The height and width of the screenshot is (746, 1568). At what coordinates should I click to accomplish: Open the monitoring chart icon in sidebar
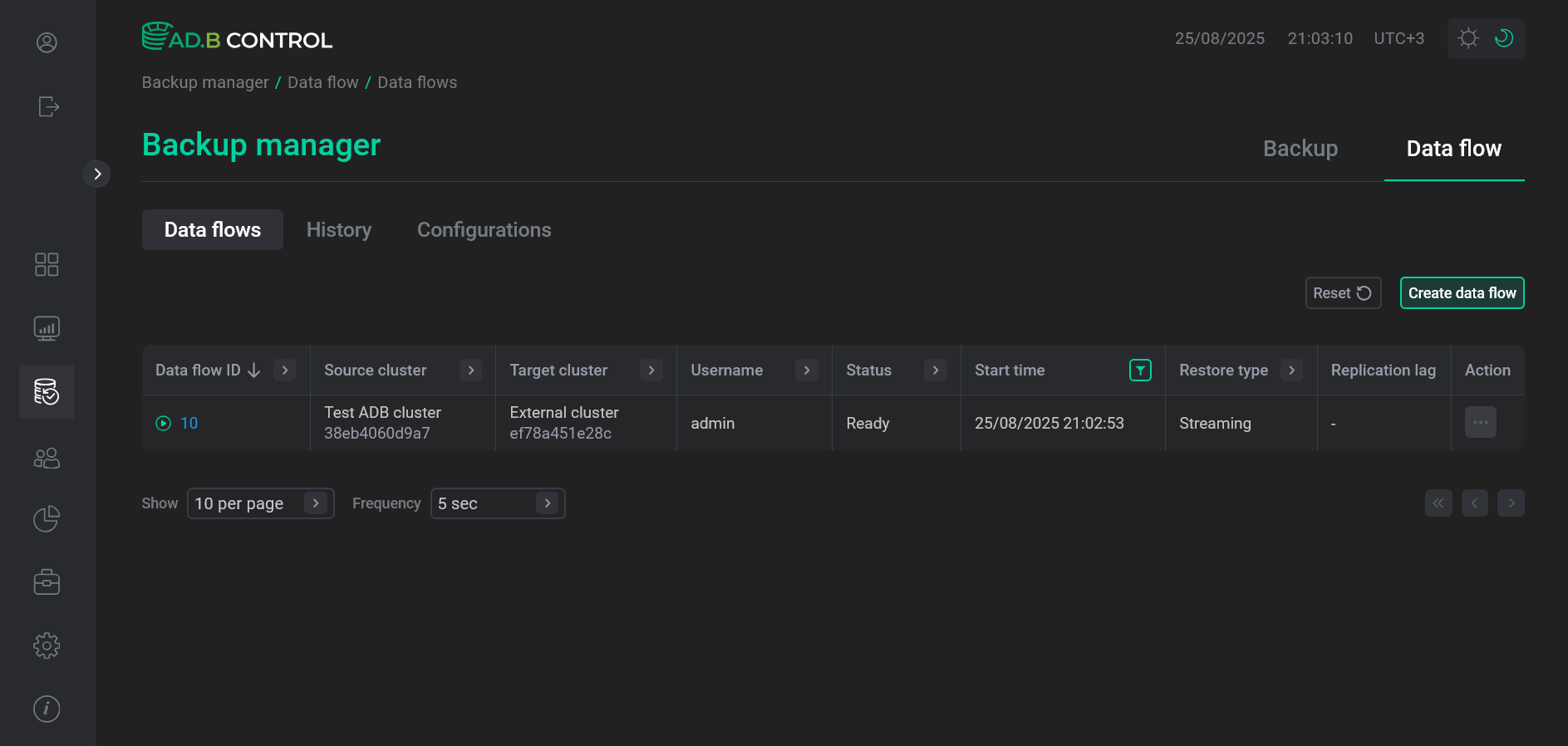point(47,328)
